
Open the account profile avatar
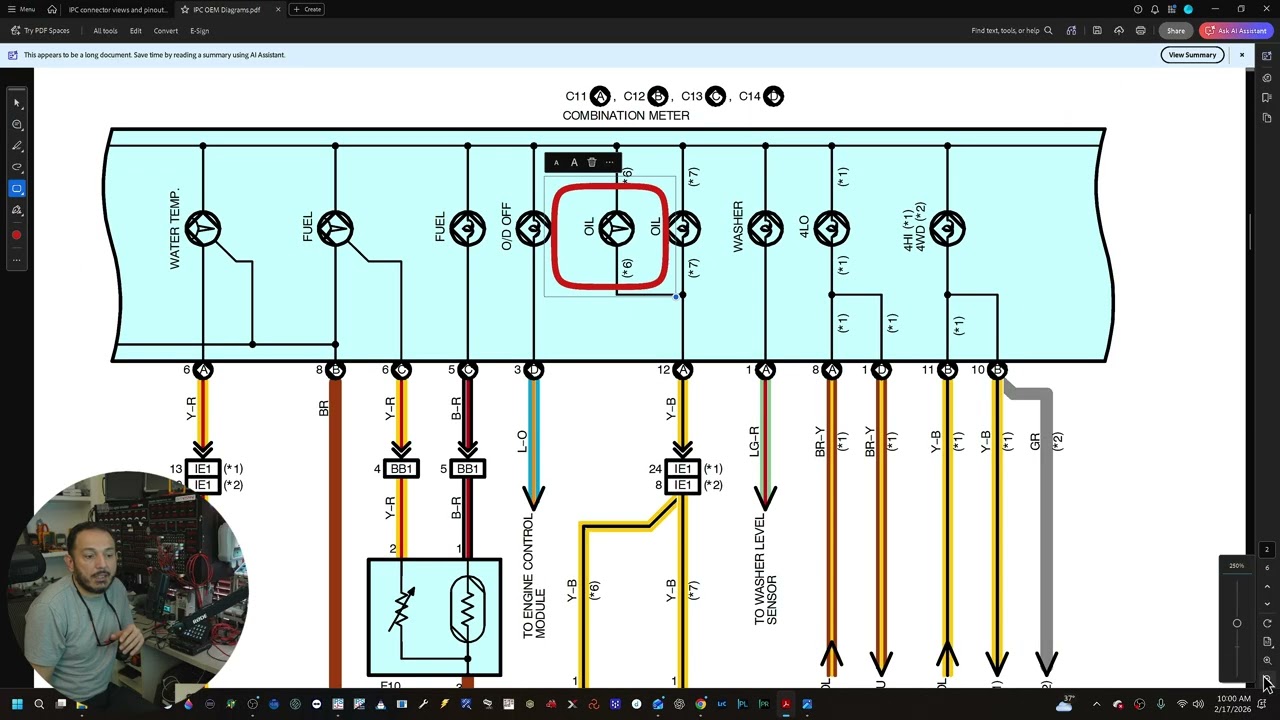(x=1188, y=9)
